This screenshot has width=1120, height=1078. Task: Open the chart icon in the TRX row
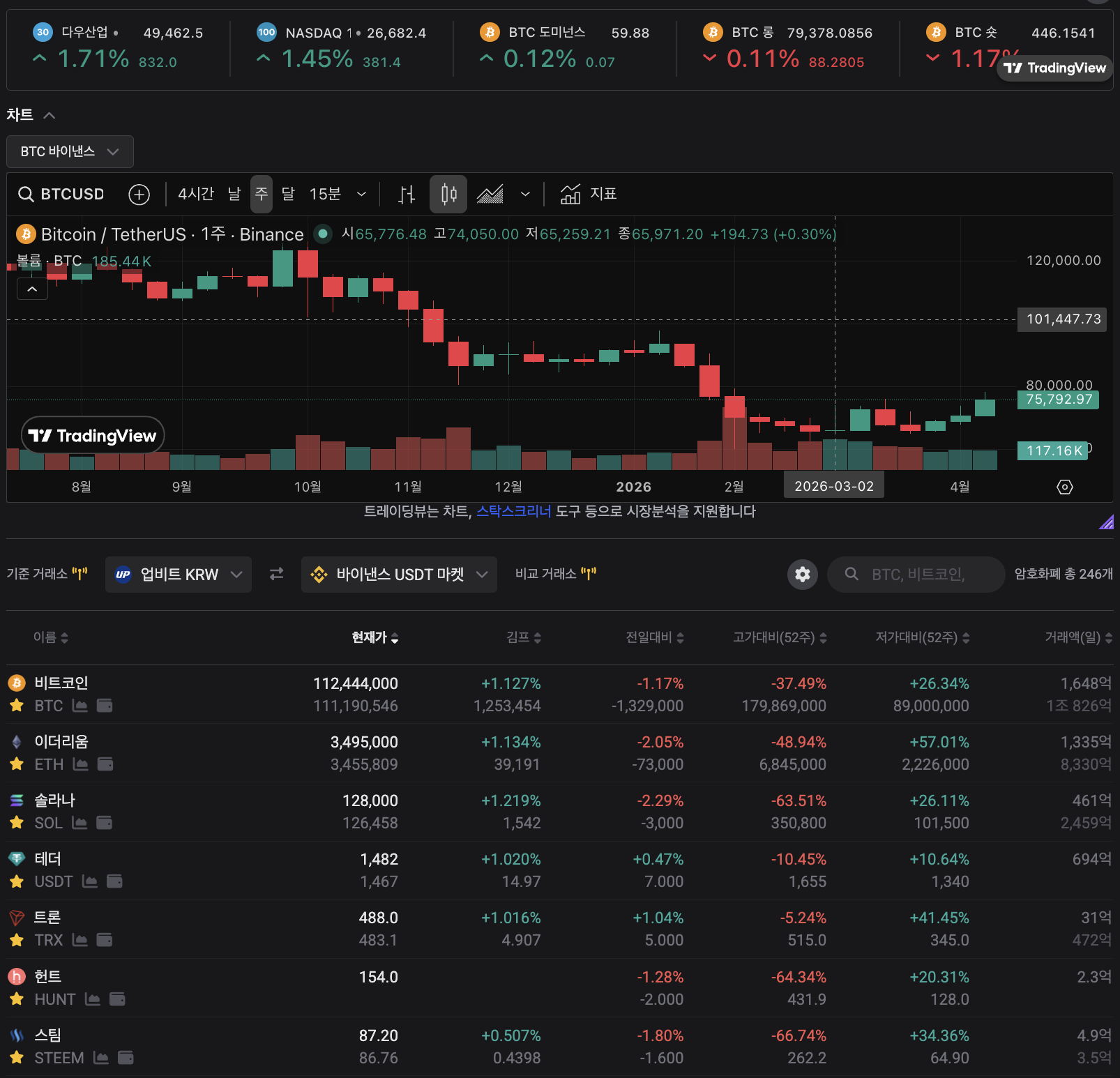[x=80, y=940]
